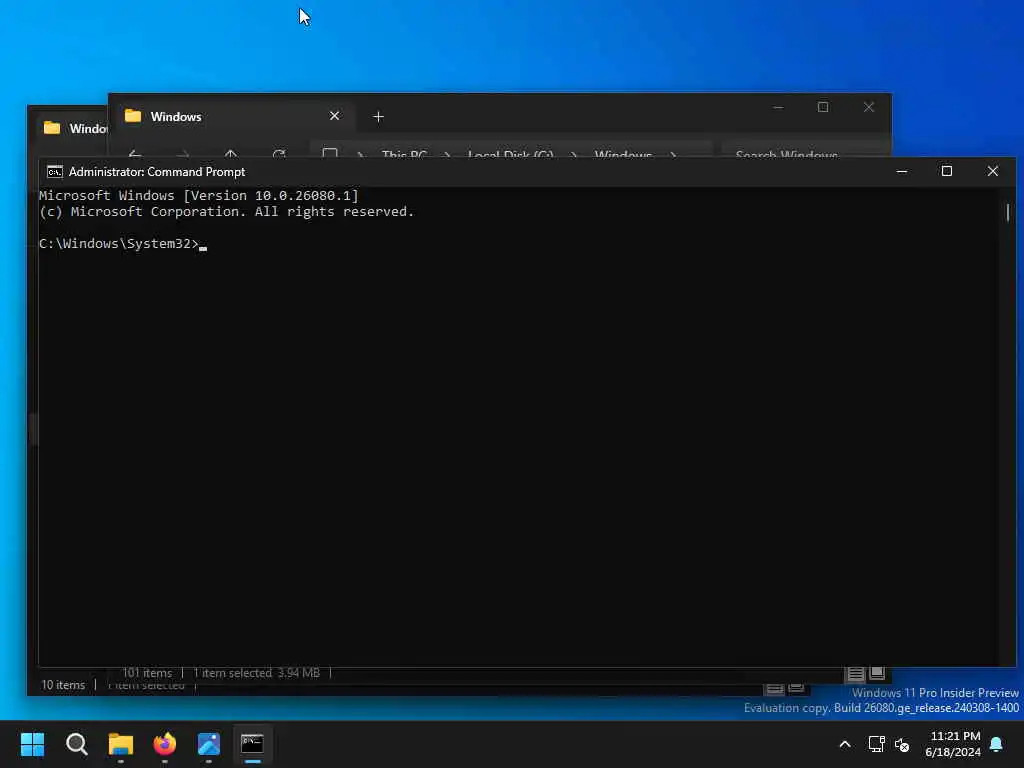The height and width of the screenshot is (768, 1024).
Task: Click the Microsoft Corporation copyright line
Action: pos(227,212)
